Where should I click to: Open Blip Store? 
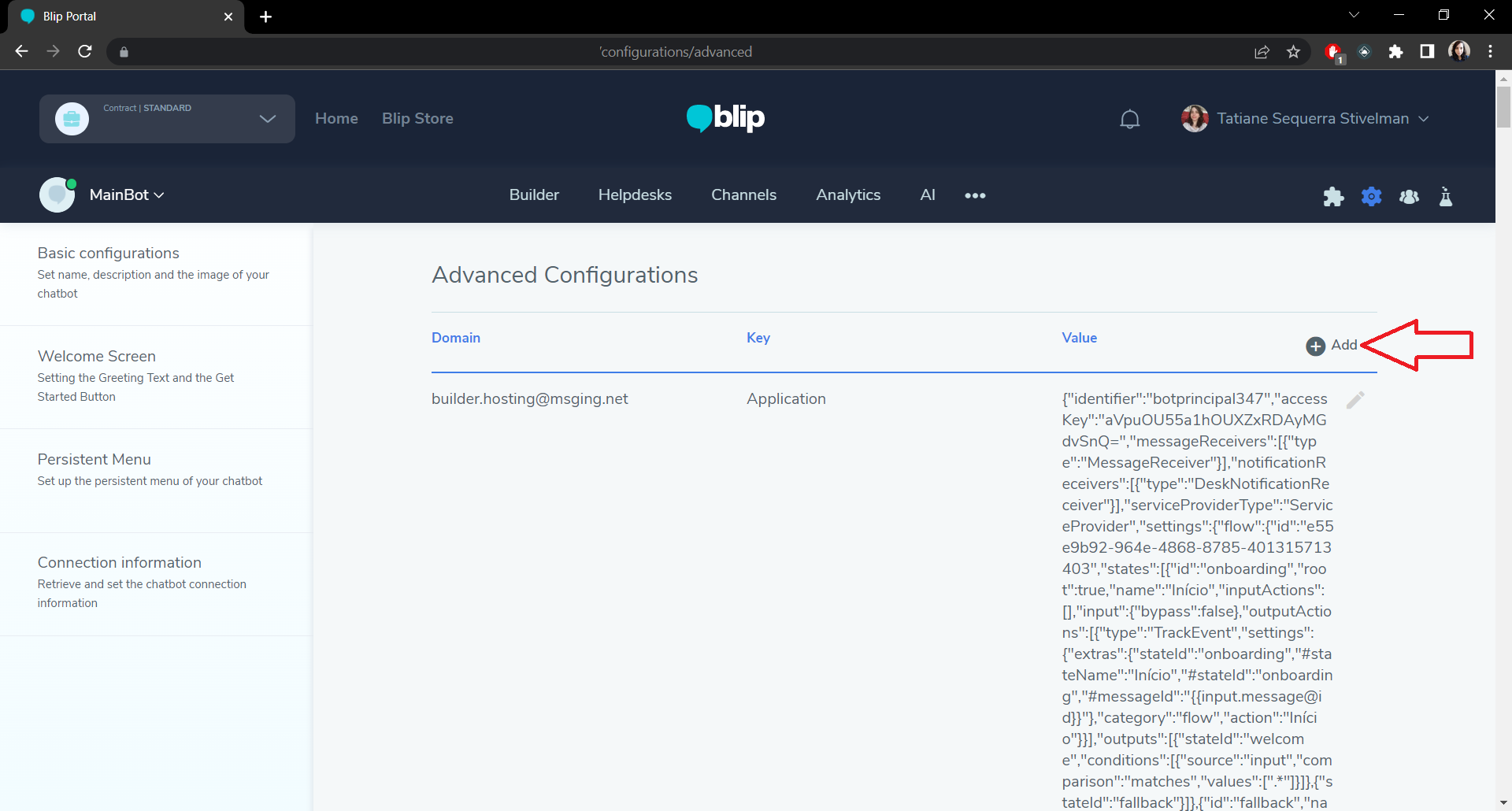tap(417, 119)
